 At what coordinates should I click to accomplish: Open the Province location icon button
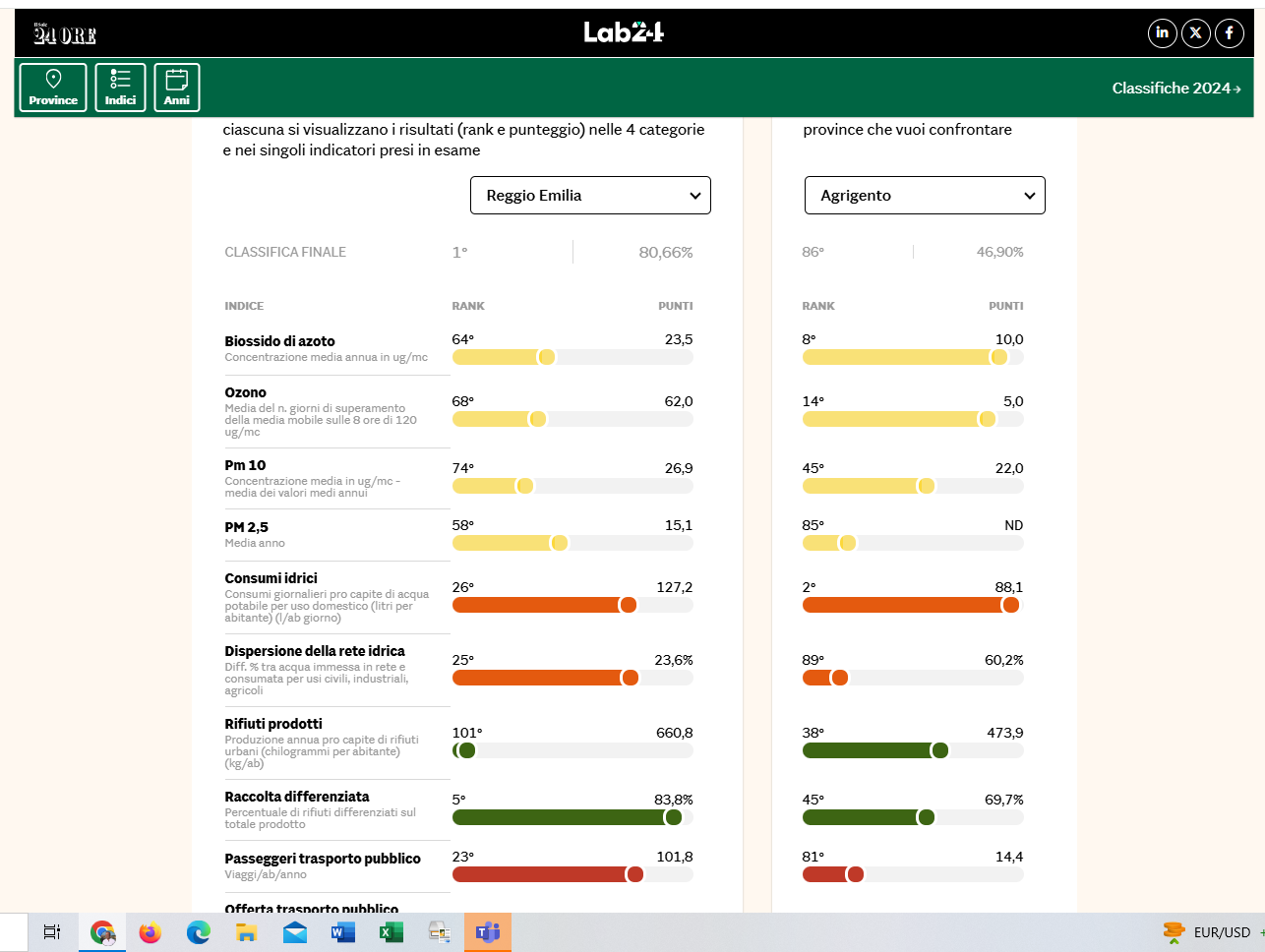click(x=53, y=88)
